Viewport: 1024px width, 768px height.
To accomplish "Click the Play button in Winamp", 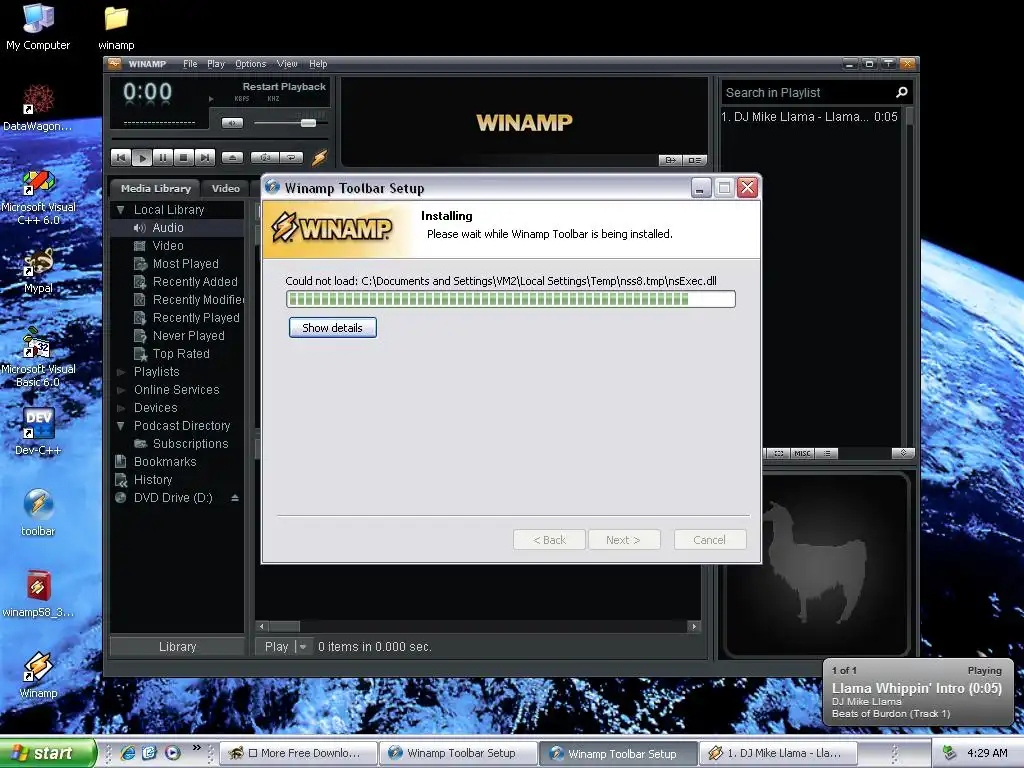I will (142, 157).
